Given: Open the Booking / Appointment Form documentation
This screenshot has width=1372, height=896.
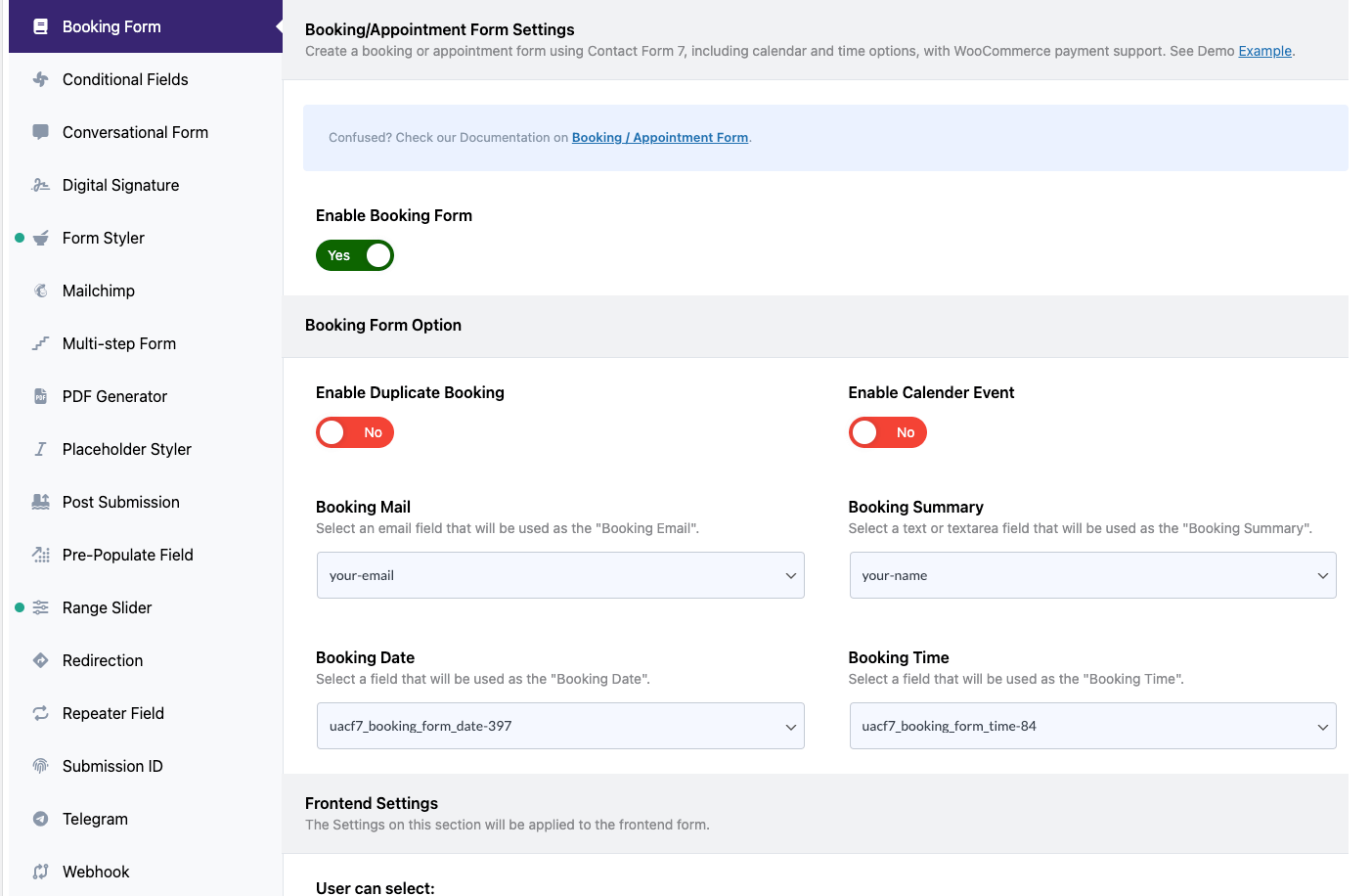Looking at the screenshot, I should (659, 137).
